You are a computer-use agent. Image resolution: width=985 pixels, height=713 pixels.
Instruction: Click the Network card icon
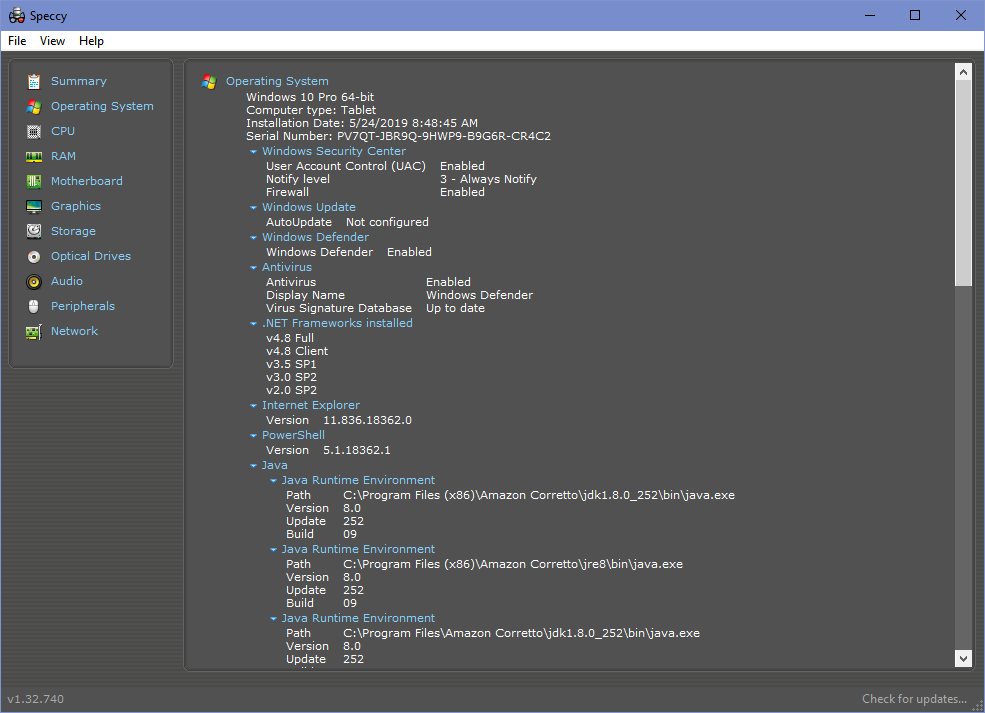tap(34, 332)
